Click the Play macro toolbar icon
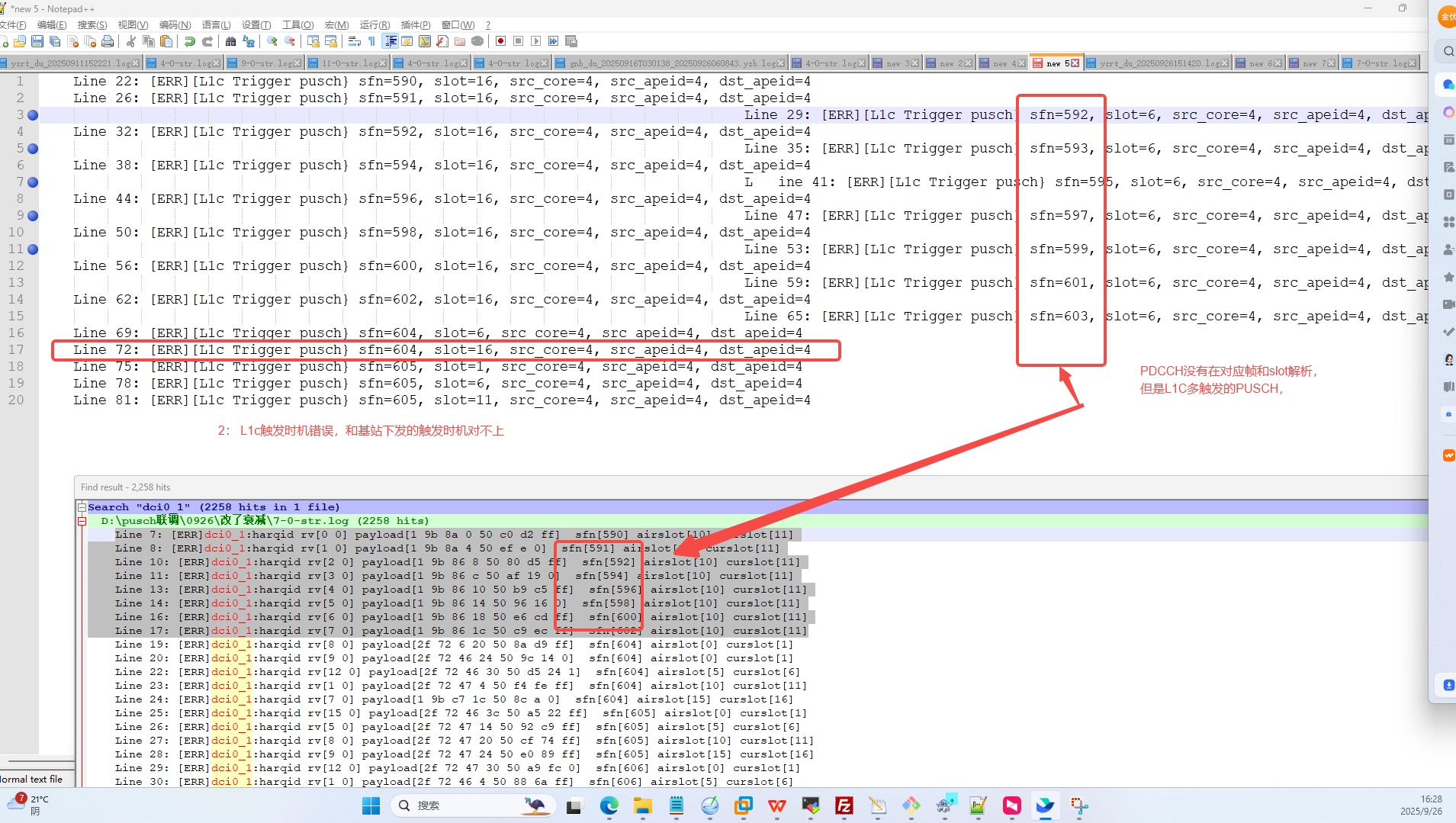The height and width of the screenshot is (823, 1456). pyautogui.click(x=535, y=41)
